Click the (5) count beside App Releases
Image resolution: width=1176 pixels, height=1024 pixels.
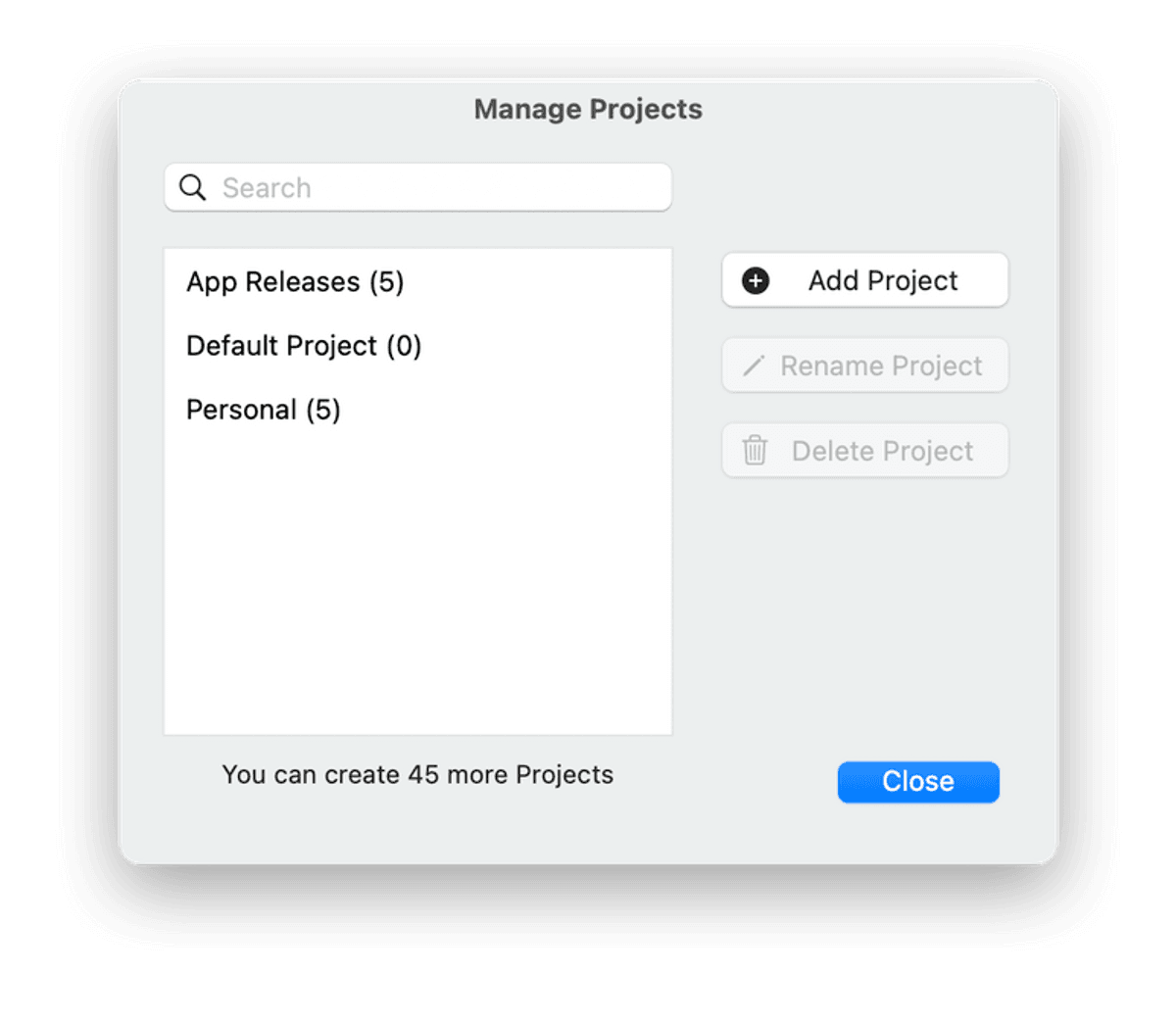[387, 282]
